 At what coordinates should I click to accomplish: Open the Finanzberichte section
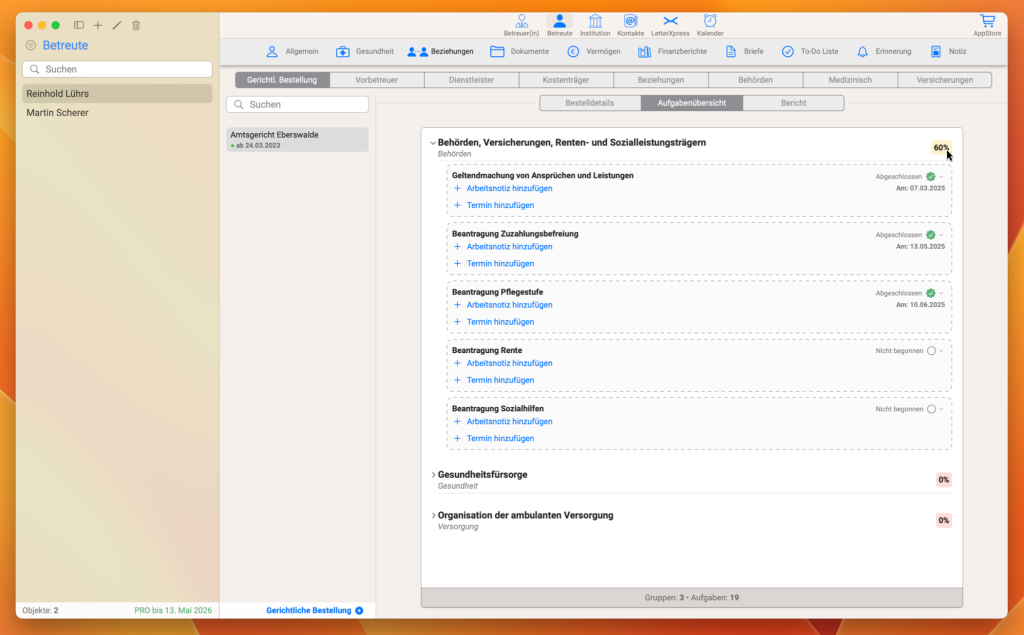[672, 52]
